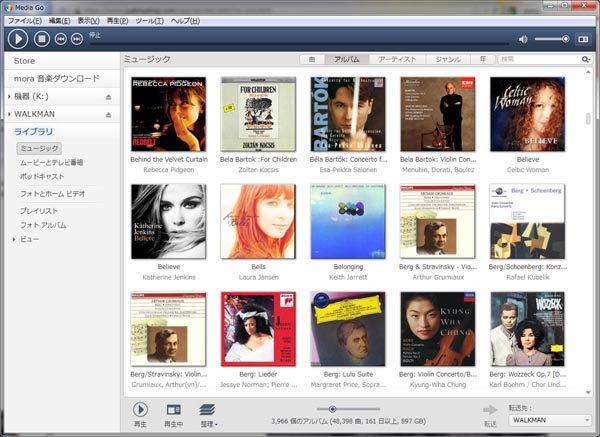This screenshot has height=437, width=600.
Task: Switch to the 年 year tab
Action: point(483,59)
